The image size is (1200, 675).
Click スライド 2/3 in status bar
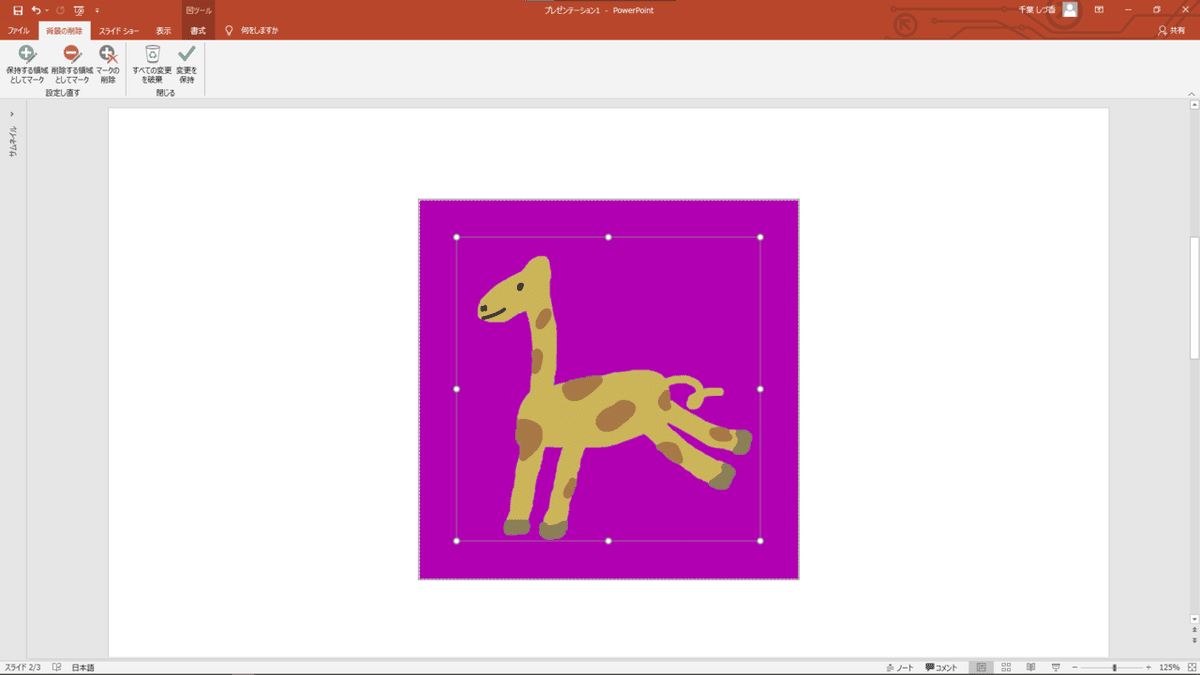[22, 667]
